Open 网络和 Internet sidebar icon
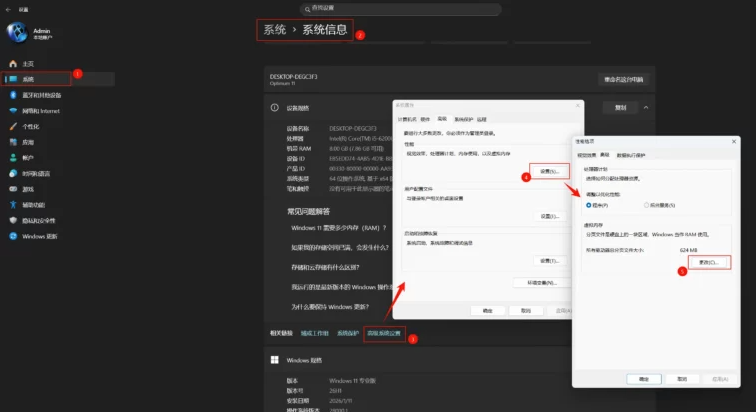 pos(13,111)
